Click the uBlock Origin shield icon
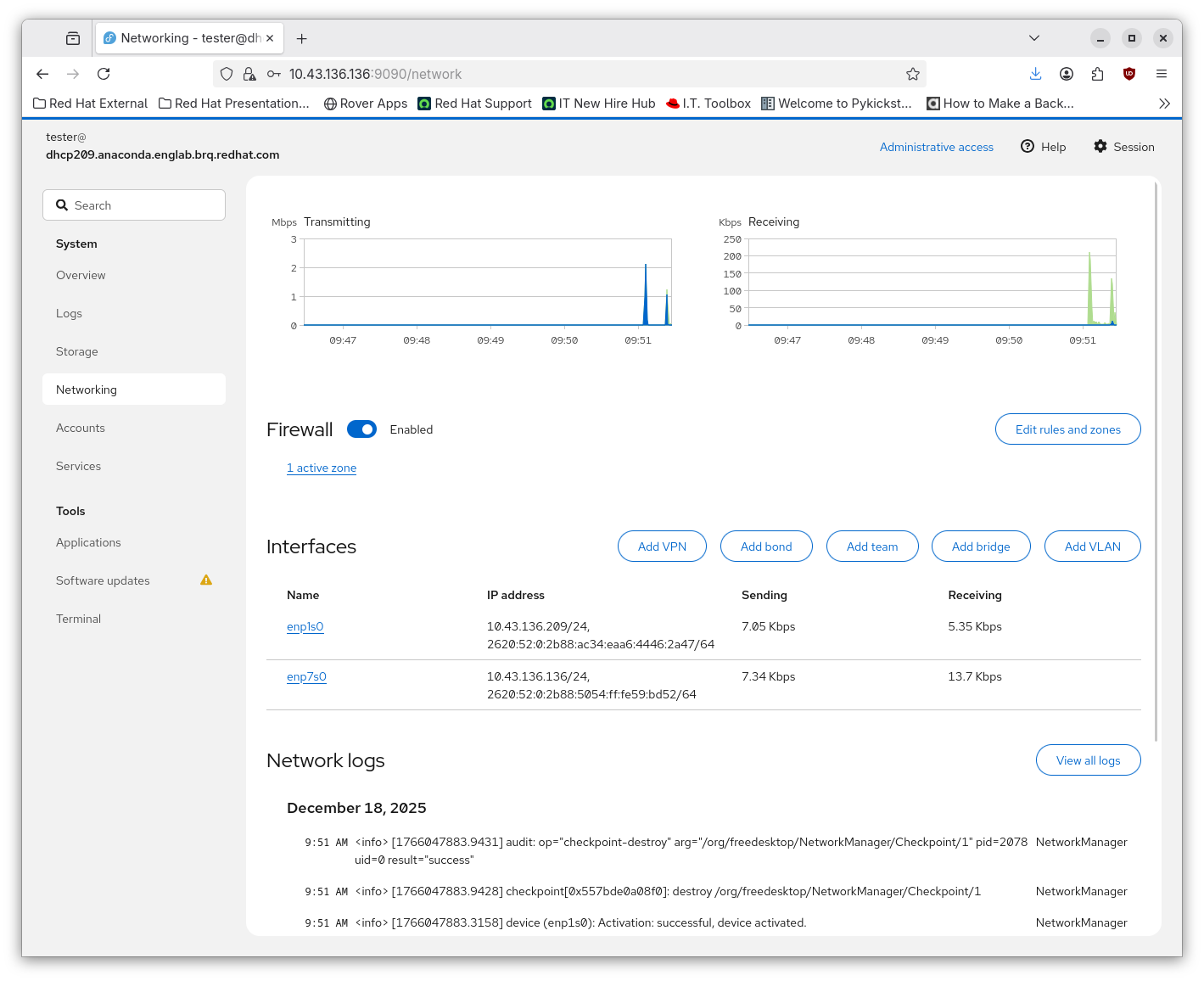This screenshot has width=1204, height=981. point(1129,74)
